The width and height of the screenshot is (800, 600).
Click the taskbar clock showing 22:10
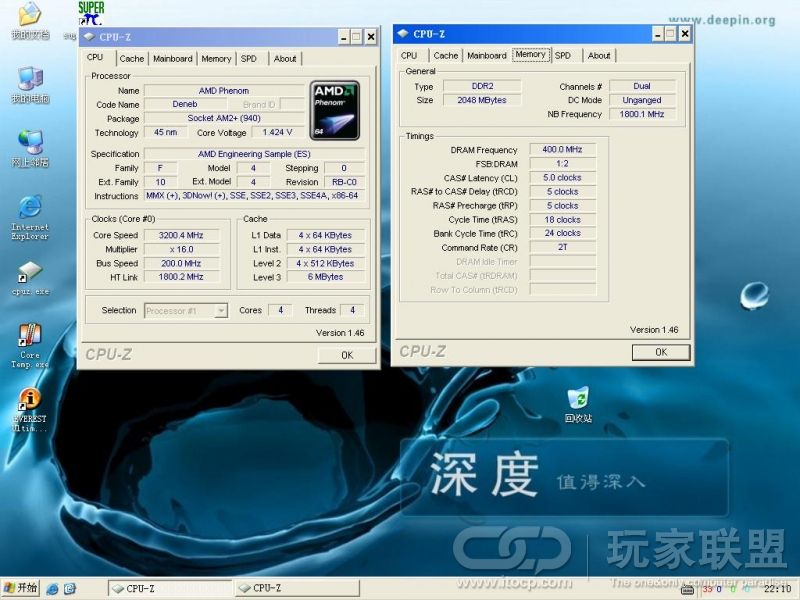pos(777,589)
